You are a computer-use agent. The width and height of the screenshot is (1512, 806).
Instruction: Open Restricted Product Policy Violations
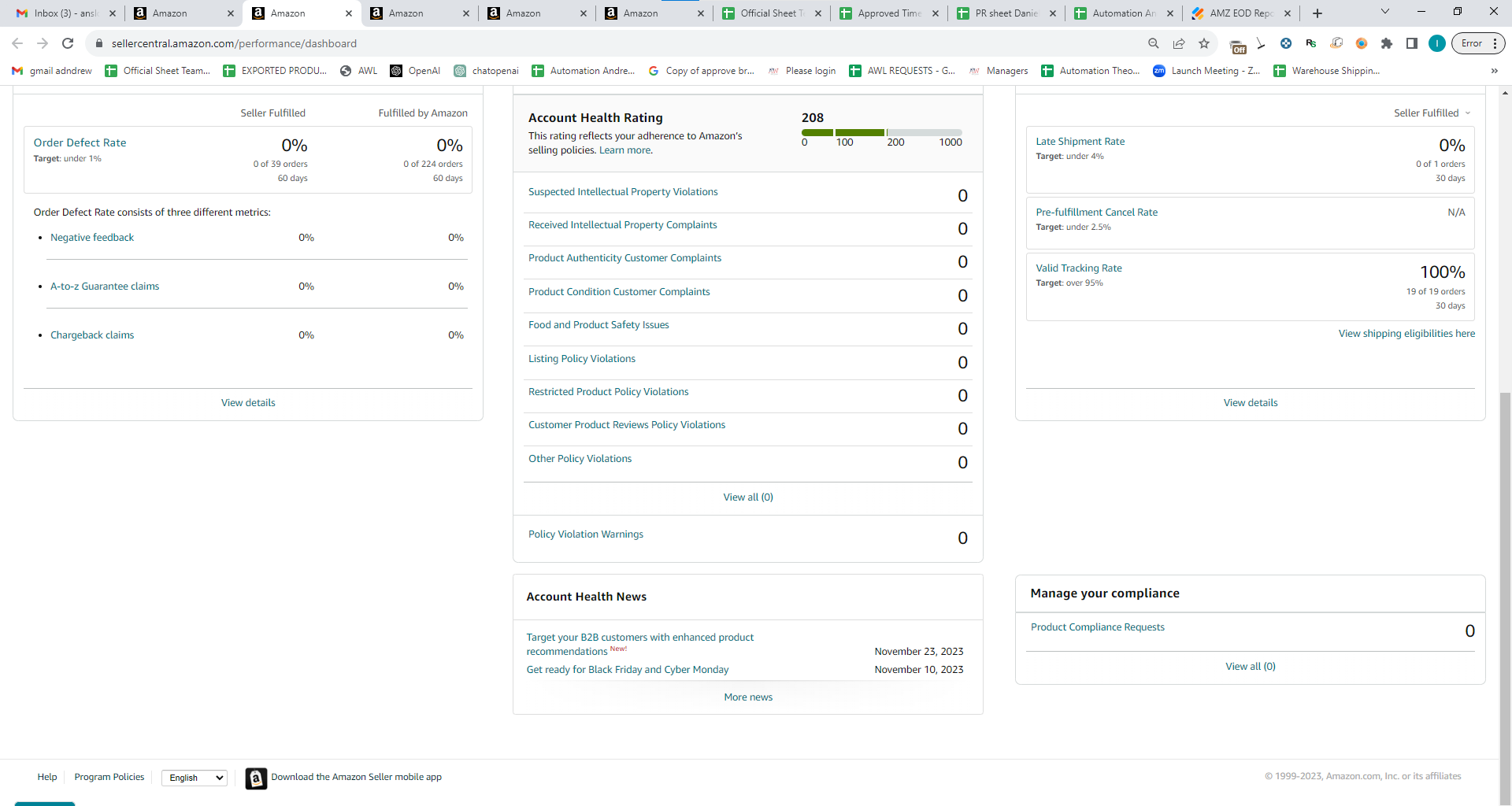click(608, 392)
